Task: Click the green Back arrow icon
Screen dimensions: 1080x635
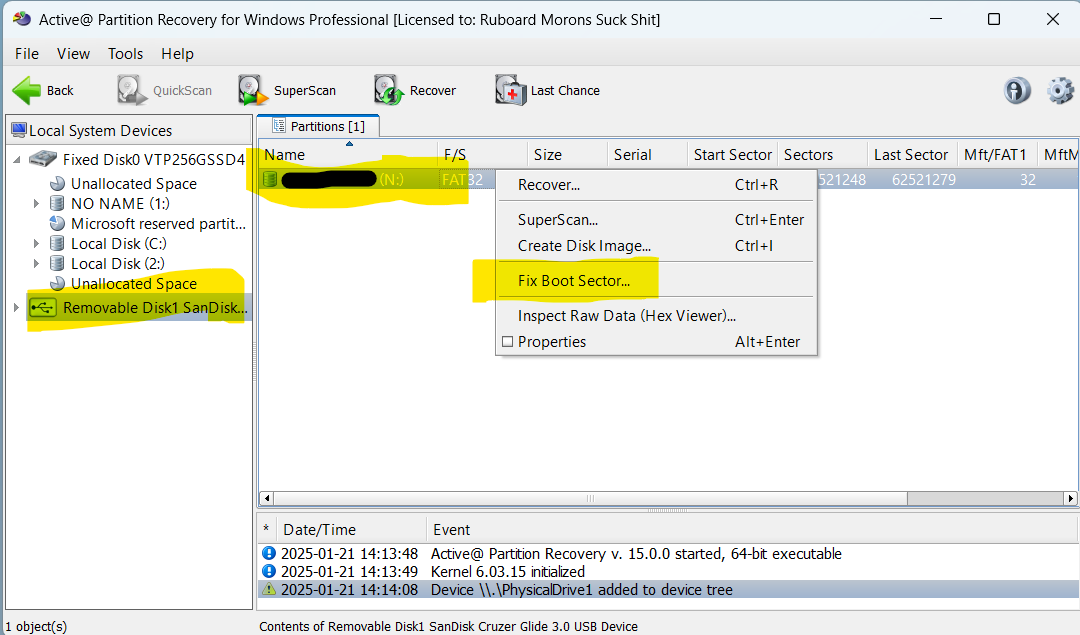Action: (27, 90)
